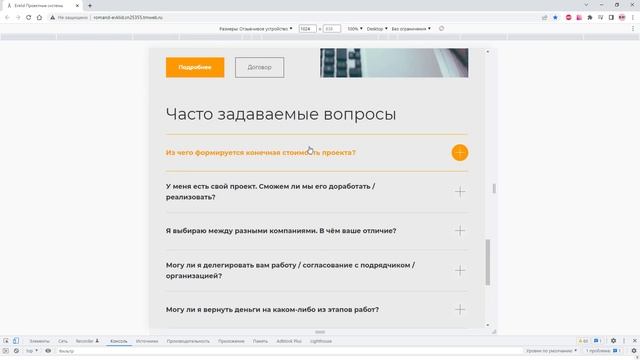This screenshot has width=640, height=360.
Task: Open the Desktop device type dropdown
Action: (x=377, y=29)
